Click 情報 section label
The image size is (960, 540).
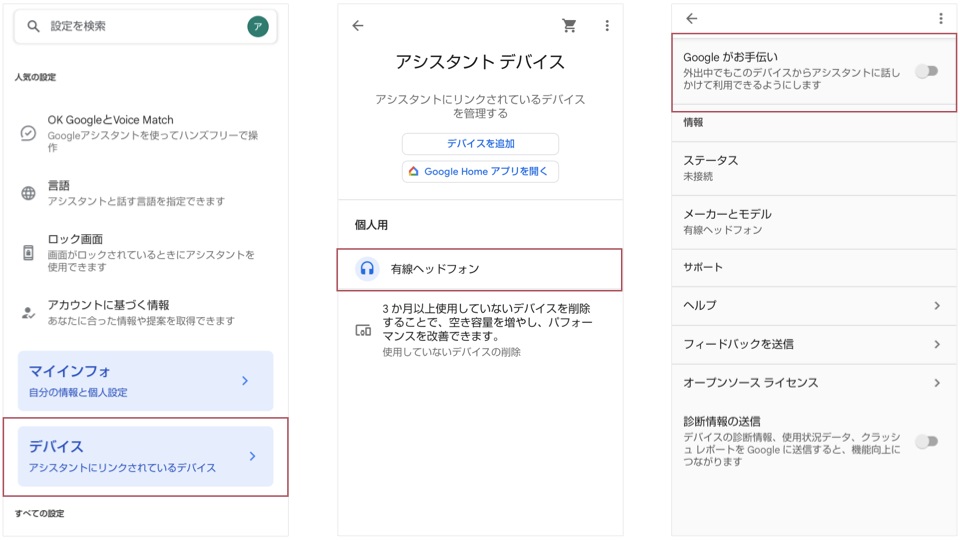(693, 122)
